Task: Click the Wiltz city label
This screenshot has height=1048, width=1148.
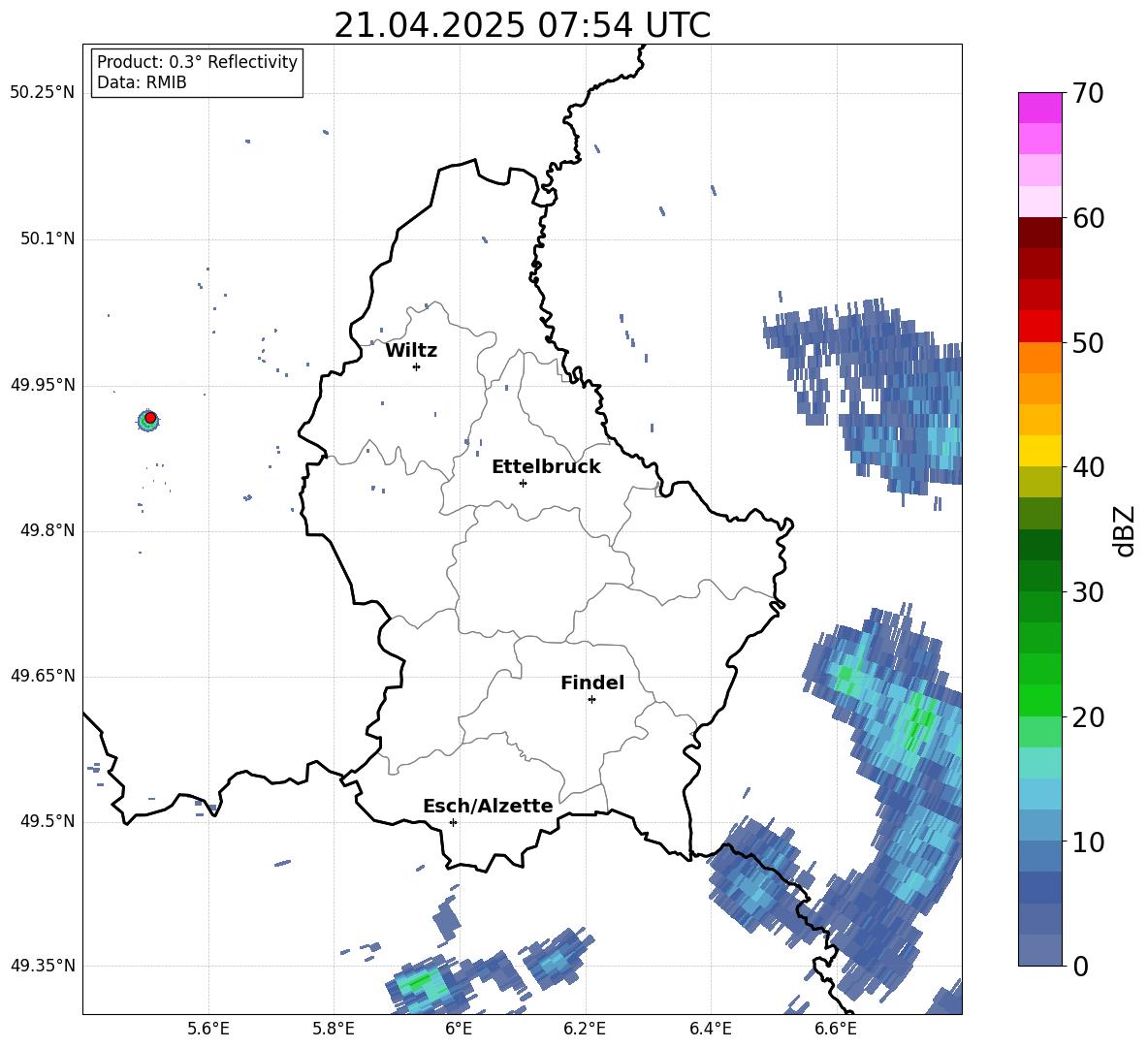Action: coord(411,351)
